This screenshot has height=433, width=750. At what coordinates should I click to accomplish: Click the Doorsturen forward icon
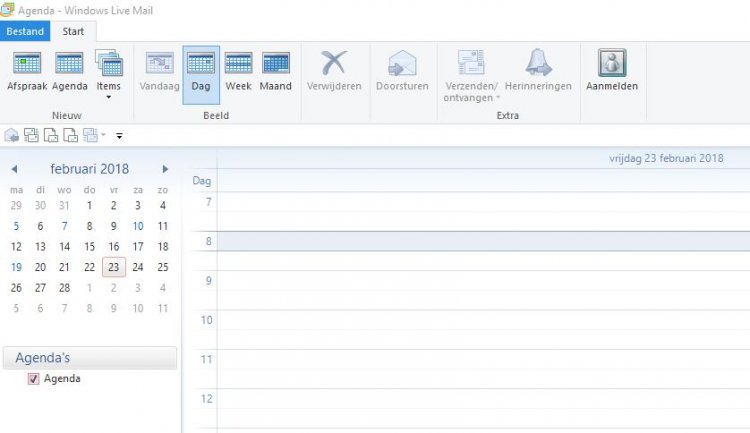pos(402,70)
